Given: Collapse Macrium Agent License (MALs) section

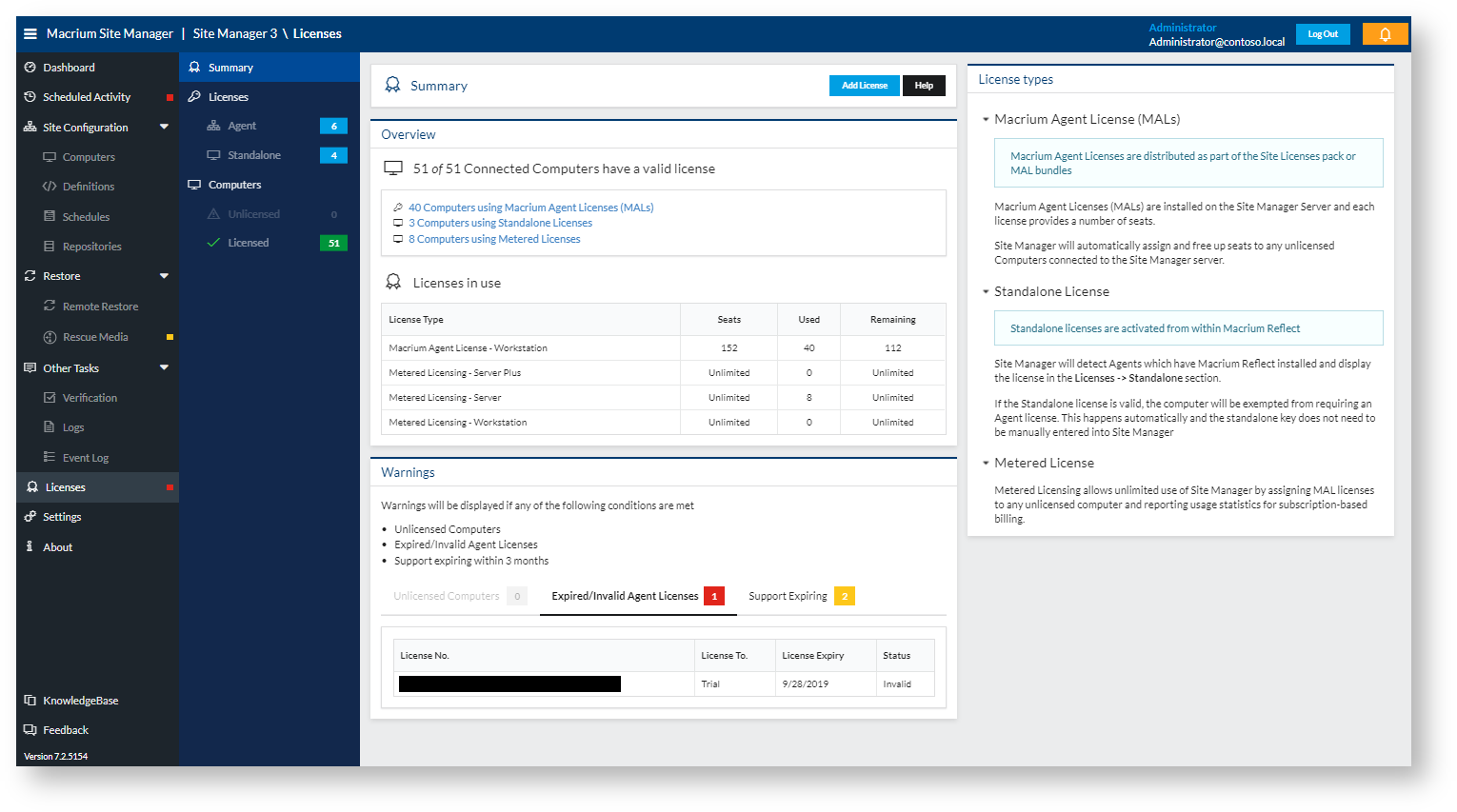Looking at the screenshot, I should (x=986, y=120).
